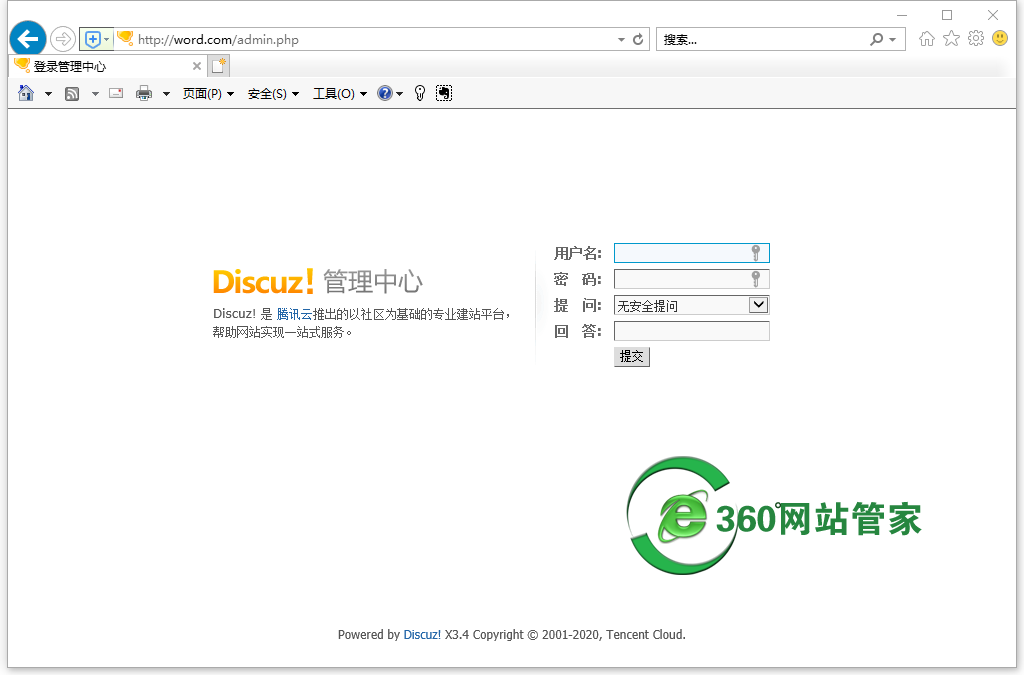Click the Print toolbar icon

pyautogui.click(x=144, y=93)
